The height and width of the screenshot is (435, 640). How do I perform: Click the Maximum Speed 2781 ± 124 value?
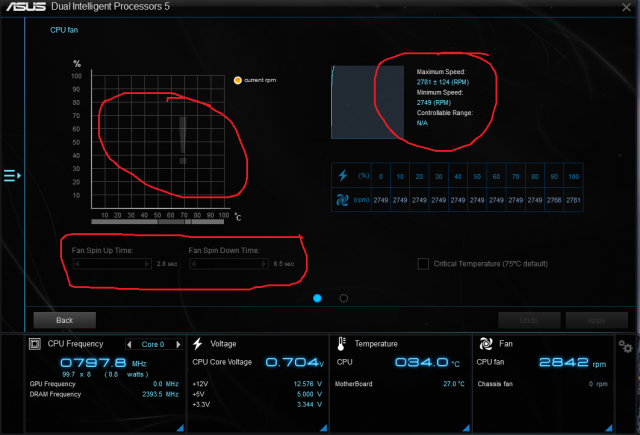click(x=443, y=82)
